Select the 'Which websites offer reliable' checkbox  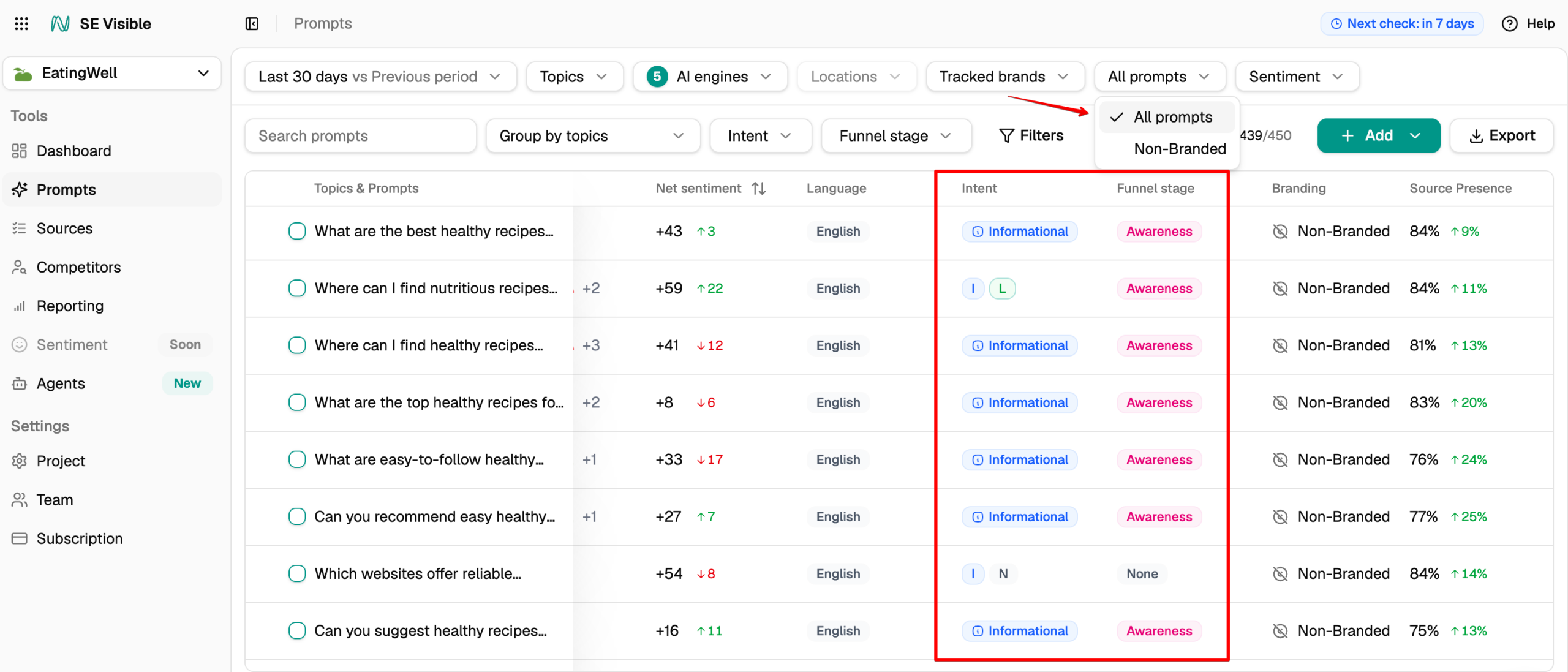click(x=297, y=573)
